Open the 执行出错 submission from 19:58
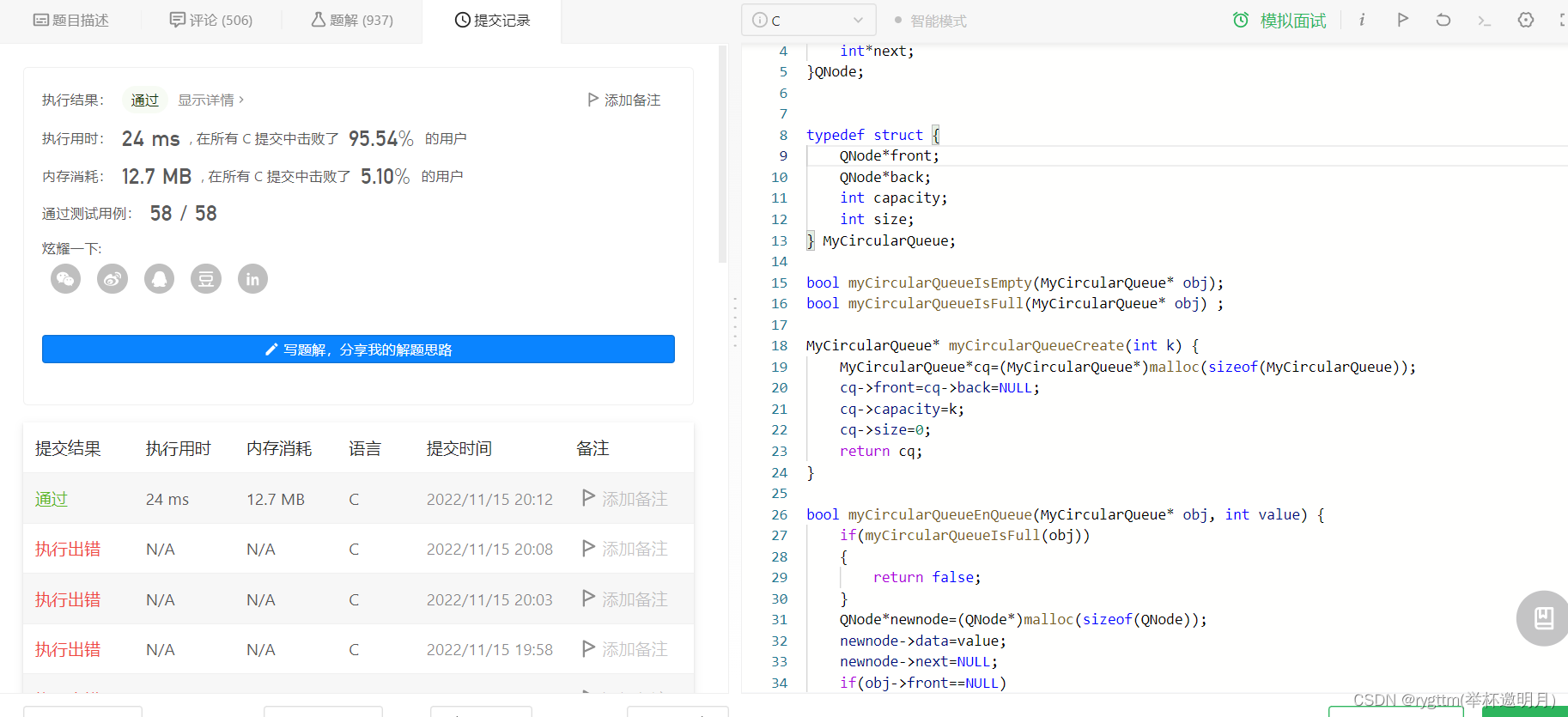This screenshot has width=1568, height=717. [x=68, y=649]
